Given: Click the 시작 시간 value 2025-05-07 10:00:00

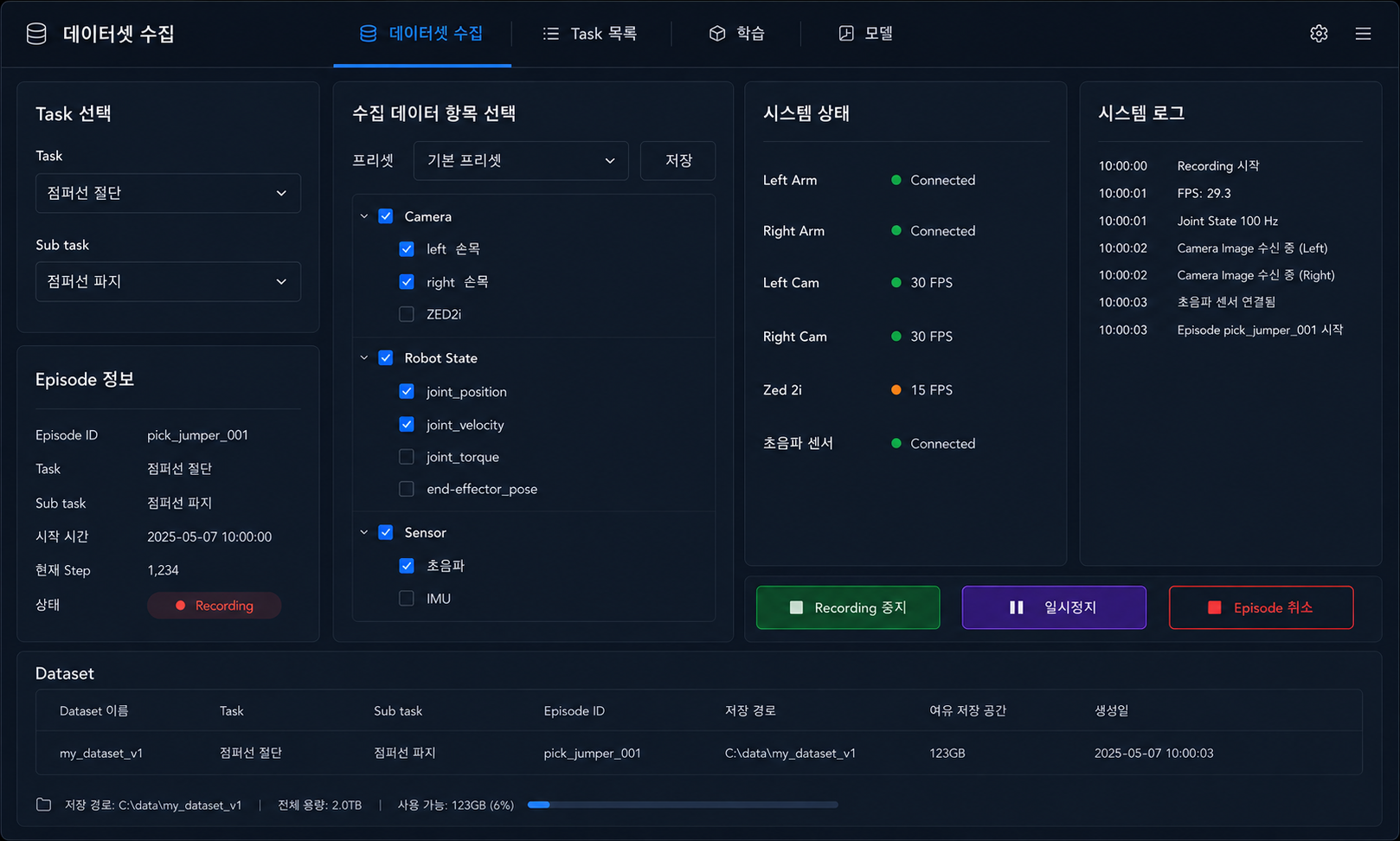Looking at the screenshot, I should tap(209, 537).
